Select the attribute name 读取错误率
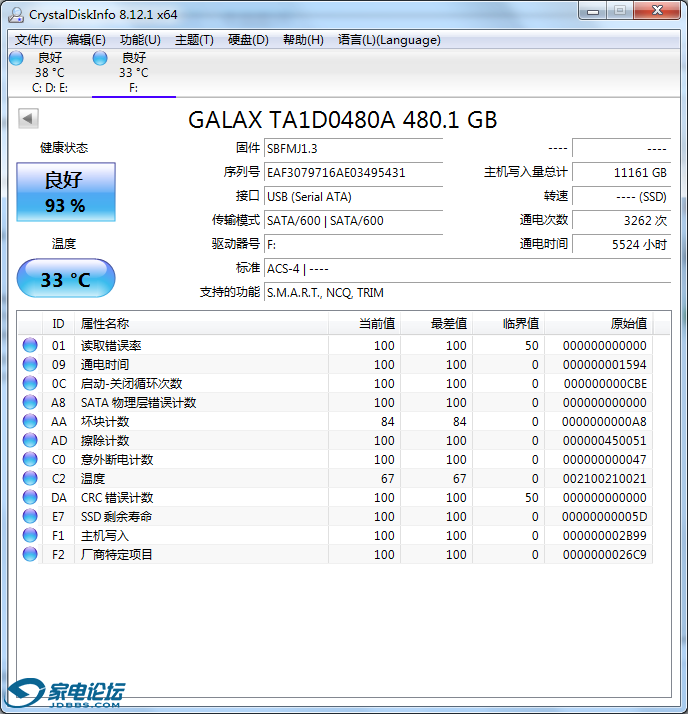688x714 pixels. tap(111, 346)
